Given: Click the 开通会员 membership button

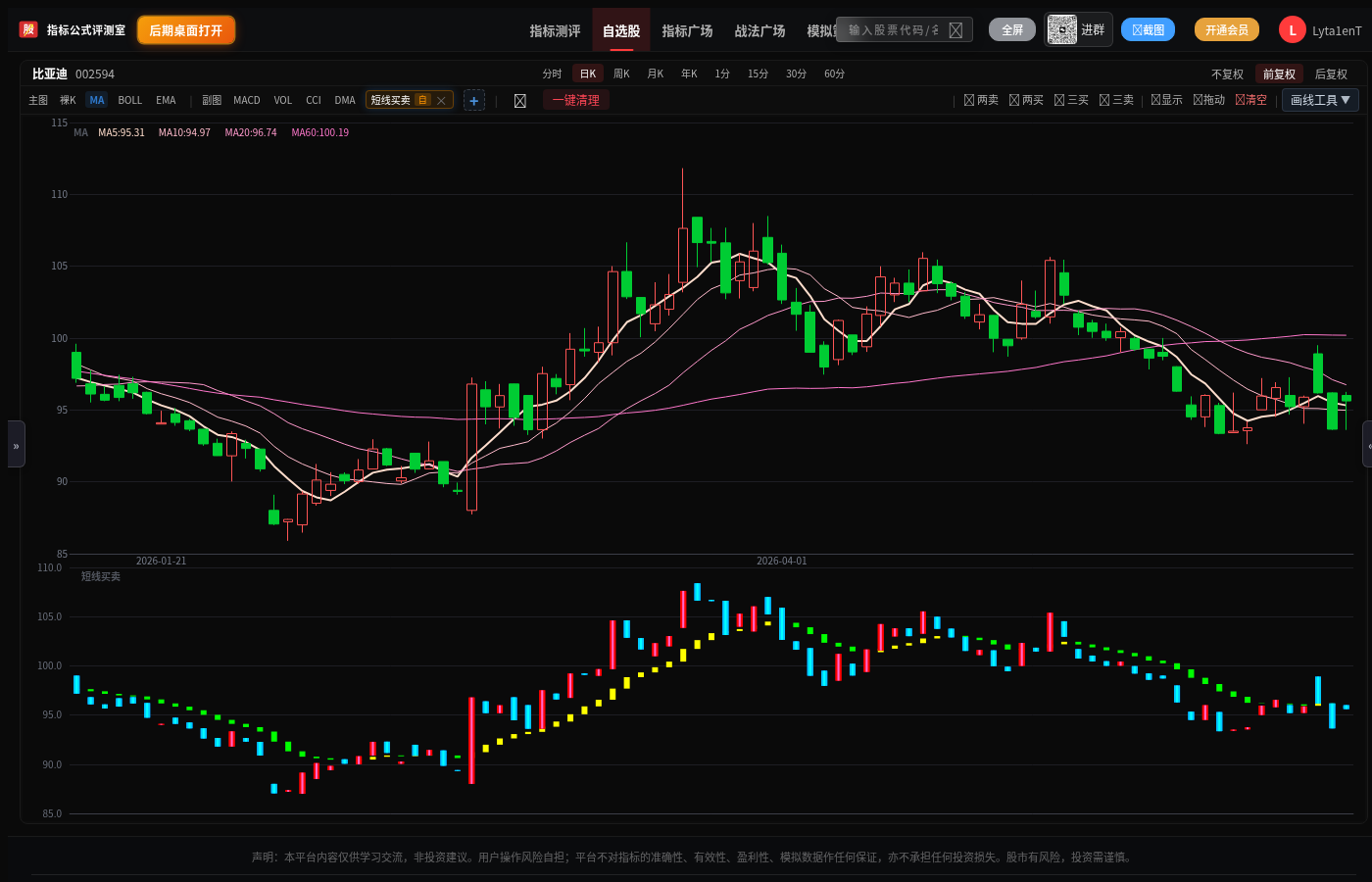Looking at the screenshot, I should 1227,29.
